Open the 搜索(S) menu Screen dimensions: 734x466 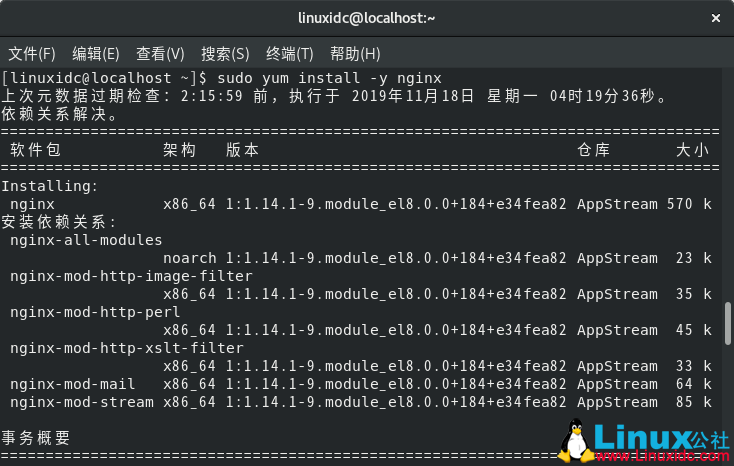tap(225, 54)
